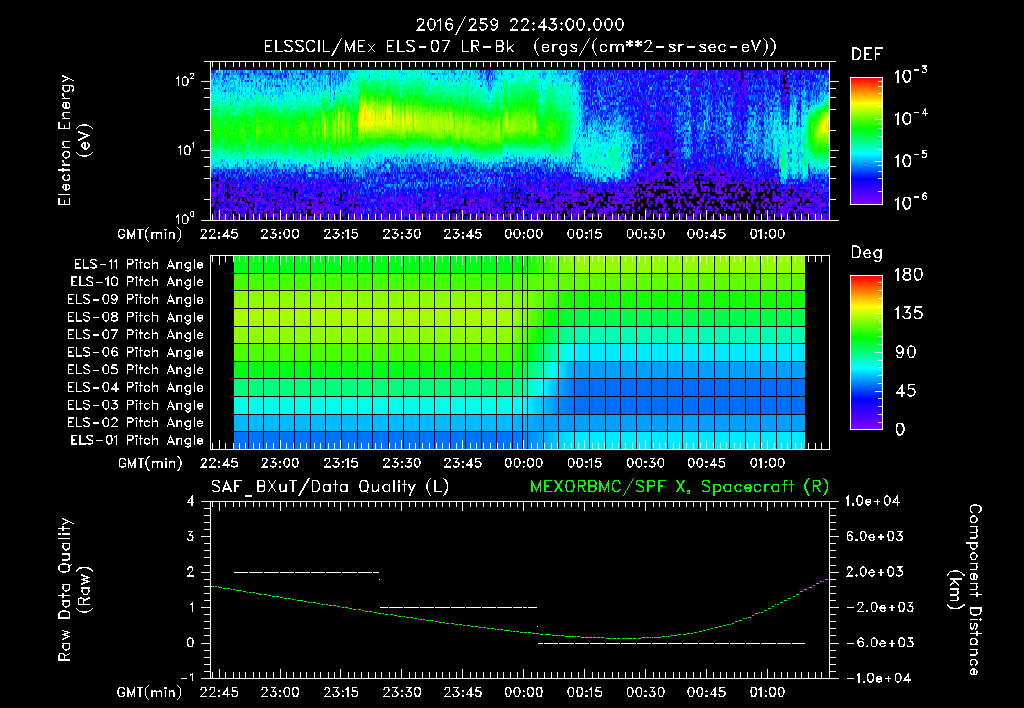Click the data quality line segment at level 2
The image size is (1024, 708).
coord(306,572)
